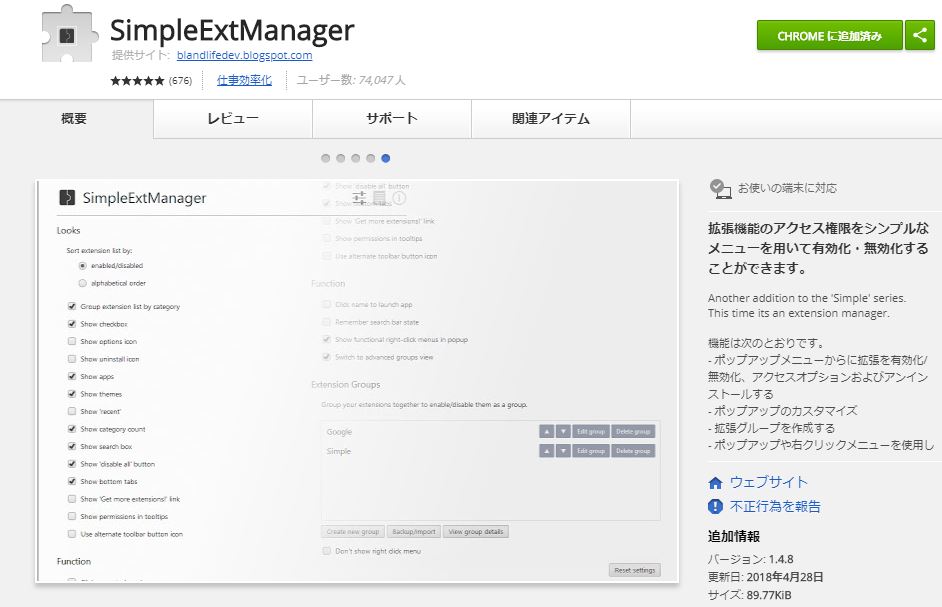Move the Google group up with arrow

546,432
